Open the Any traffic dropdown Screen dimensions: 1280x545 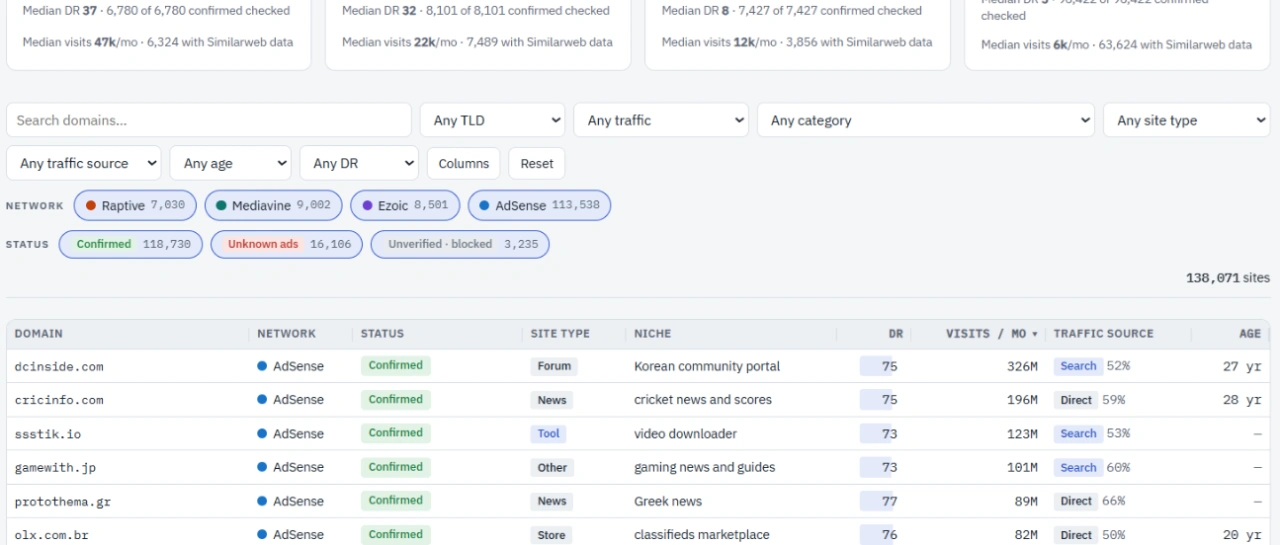click(661, 120)
